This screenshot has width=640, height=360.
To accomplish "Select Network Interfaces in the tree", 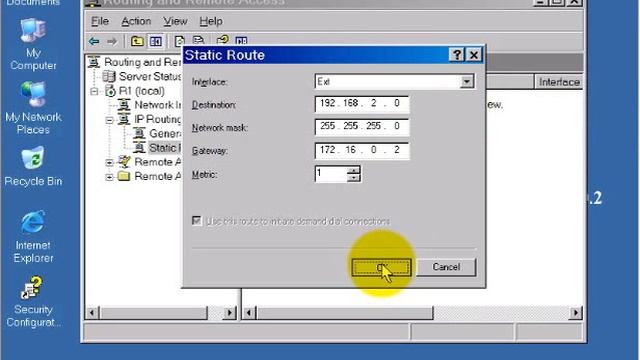I will pyautogui.click(x=158, y=105).
